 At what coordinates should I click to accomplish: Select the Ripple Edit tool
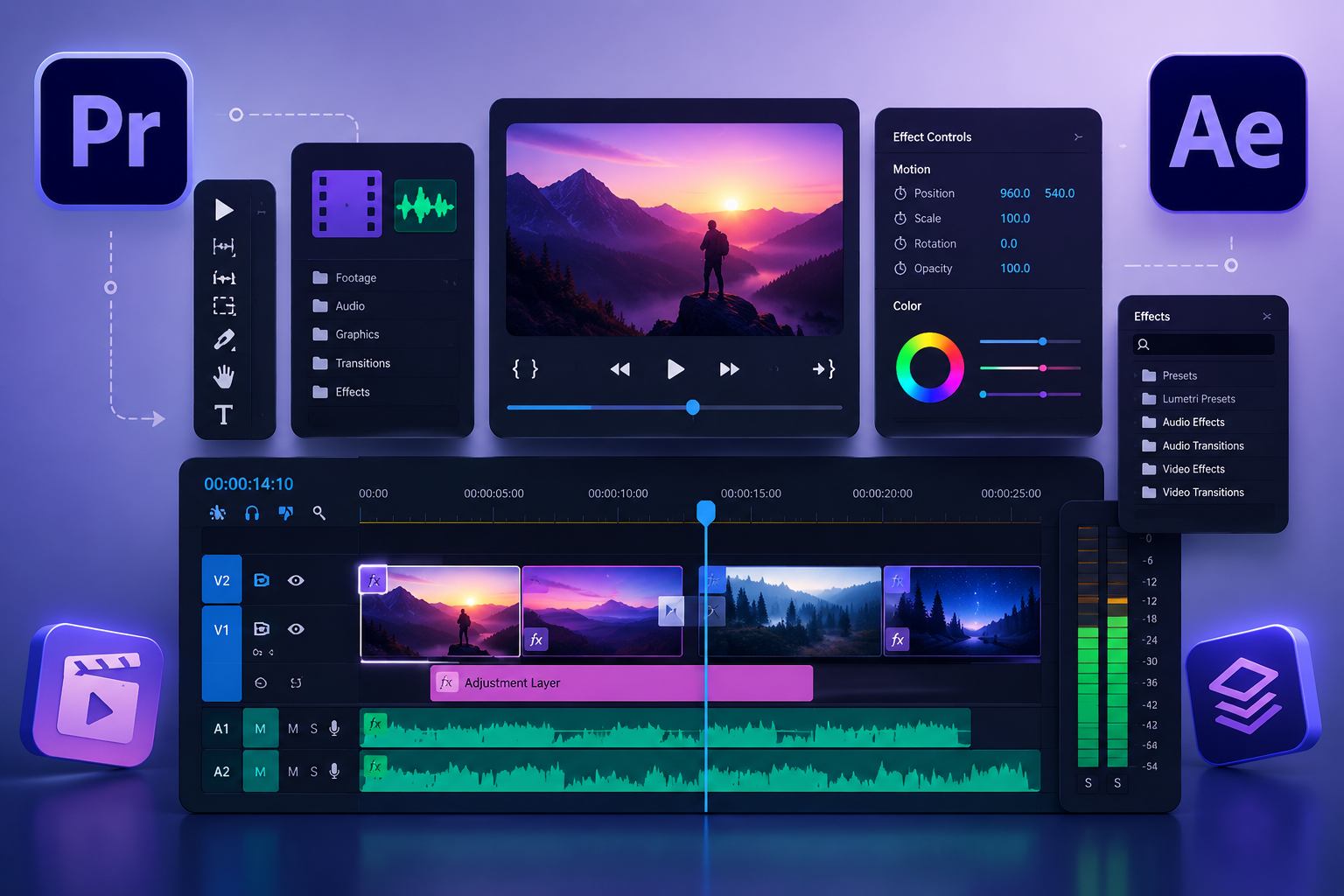(224, 247)
